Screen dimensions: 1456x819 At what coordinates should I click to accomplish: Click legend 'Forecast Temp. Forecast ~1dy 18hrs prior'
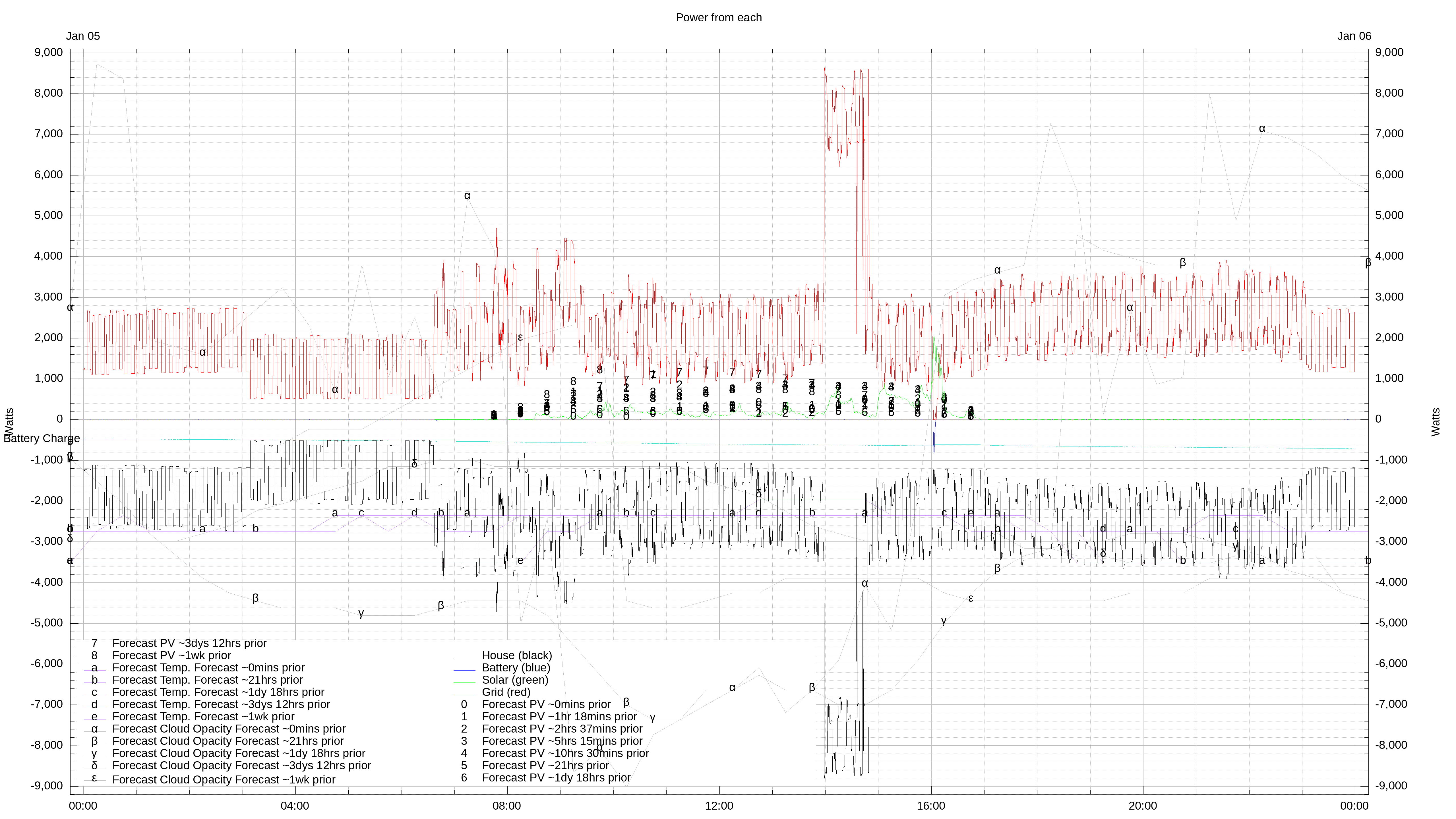[218, 692]
